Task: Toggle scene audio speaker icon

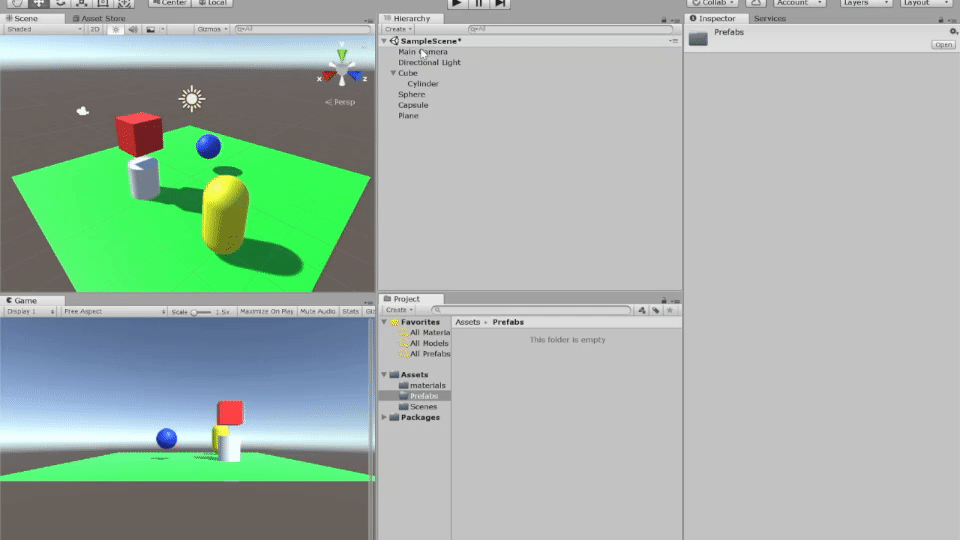Action: pos(132,29)
